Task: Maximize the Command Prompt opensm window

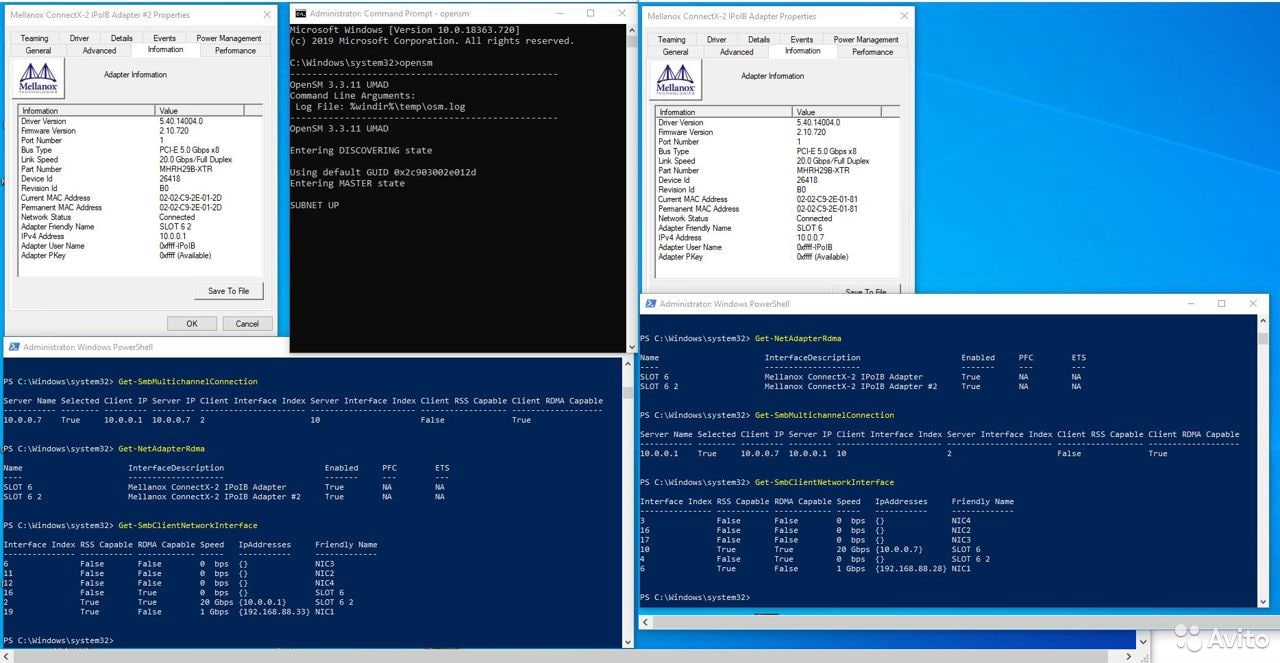Action: pos(591,13)
